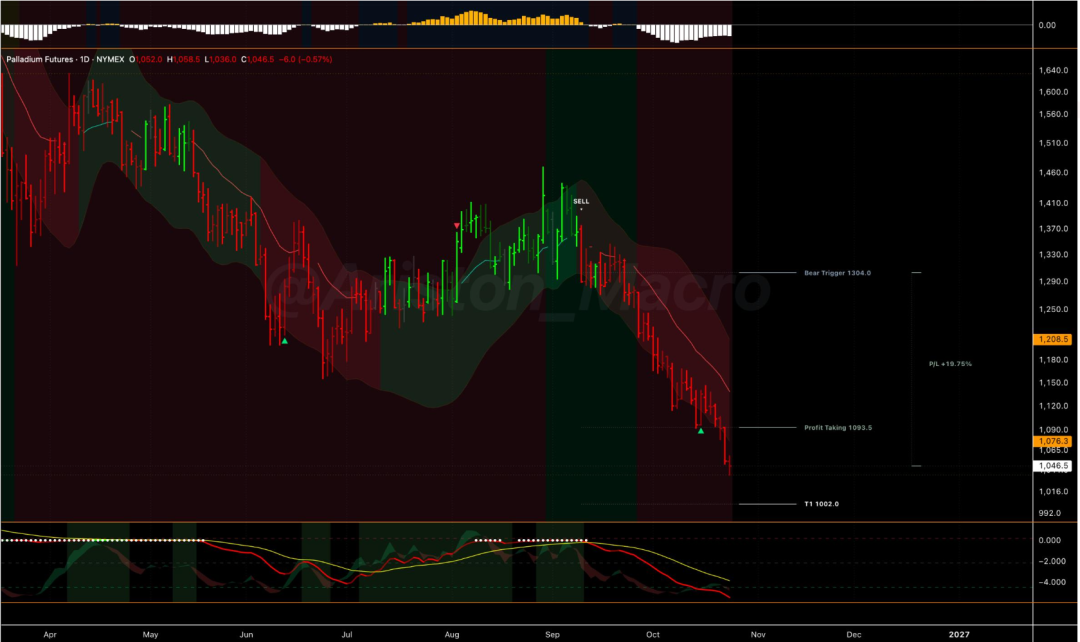
Task: Click the 1,330.0 price axis label
Action: [1053, 255]
